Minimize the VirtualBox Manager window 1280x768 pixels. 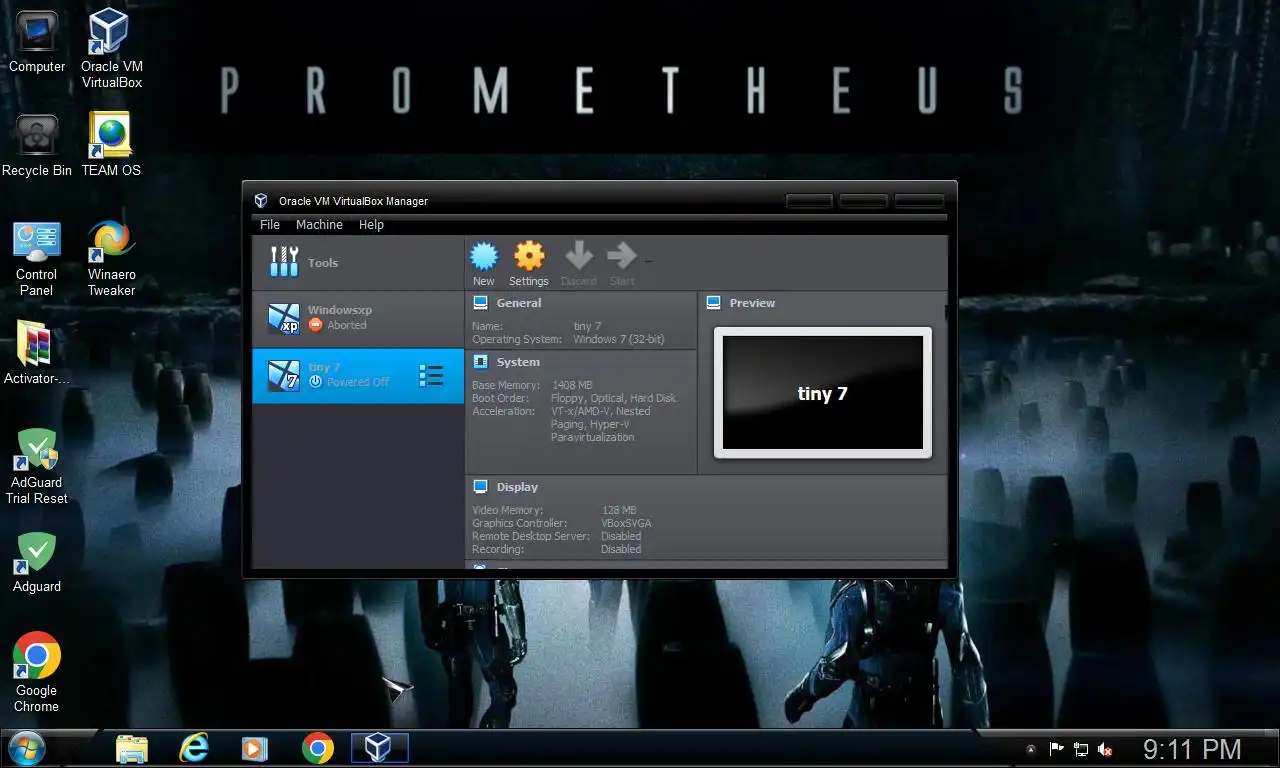point(809,200)
